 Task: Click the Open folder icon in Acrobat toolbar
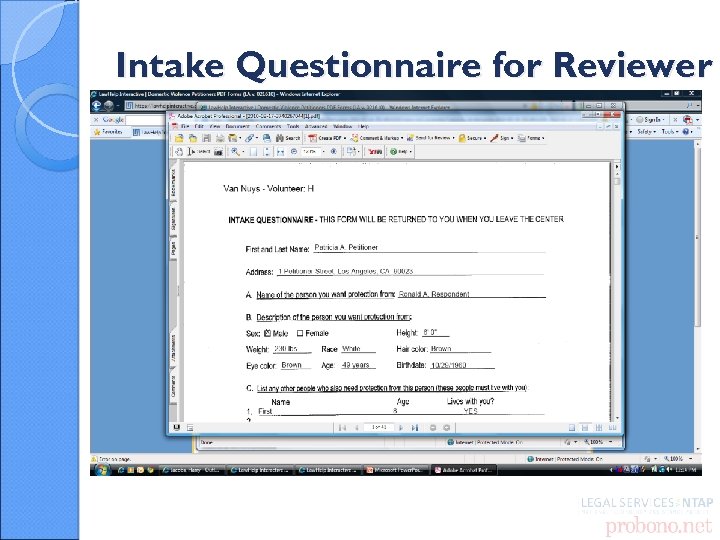(x=179, y=138)
